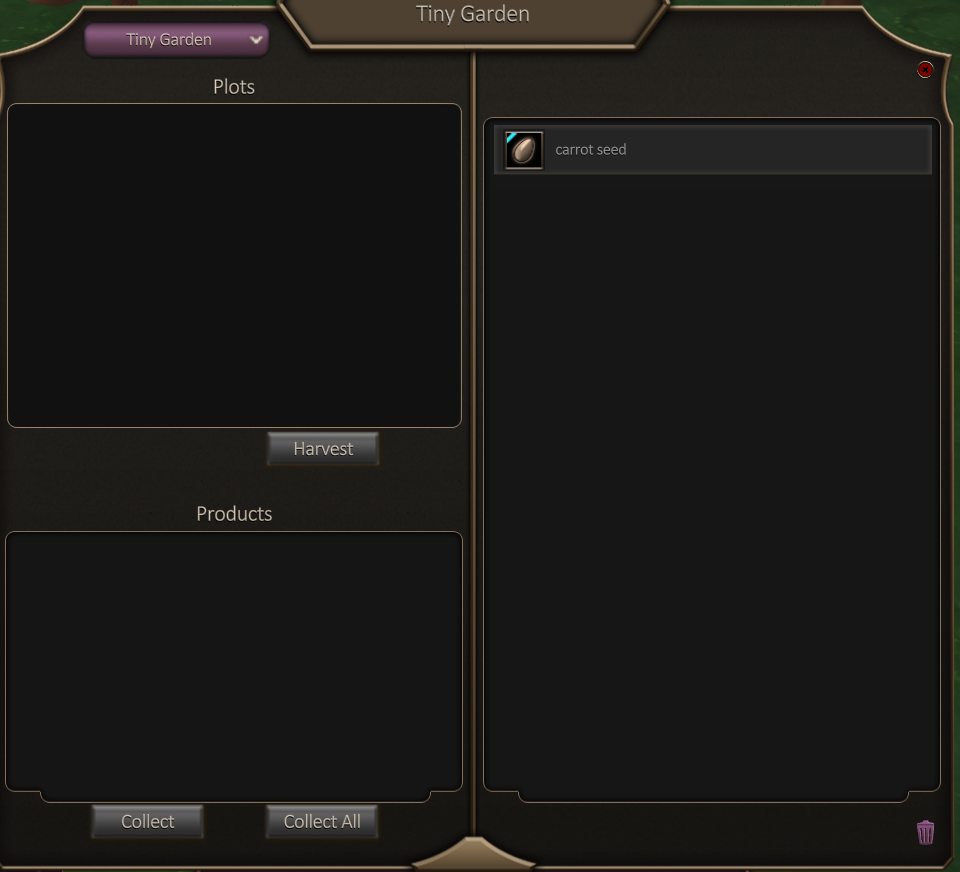Click the carrot seed text label
The width and height of the screenshot is (960, 872).
click(591, 150)
